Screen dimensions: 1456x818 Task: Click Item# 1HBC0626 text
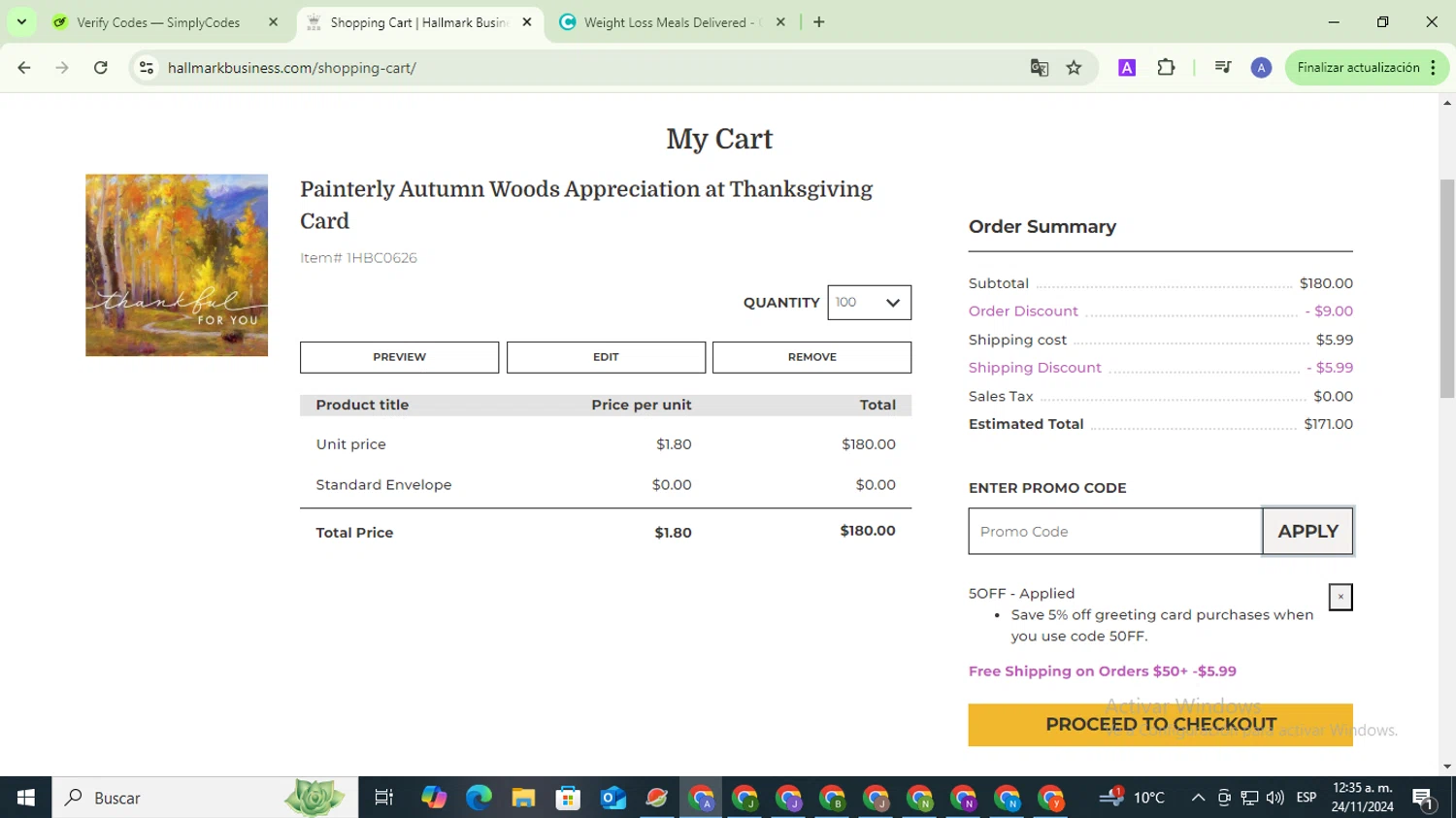click(x=358, y=258)
